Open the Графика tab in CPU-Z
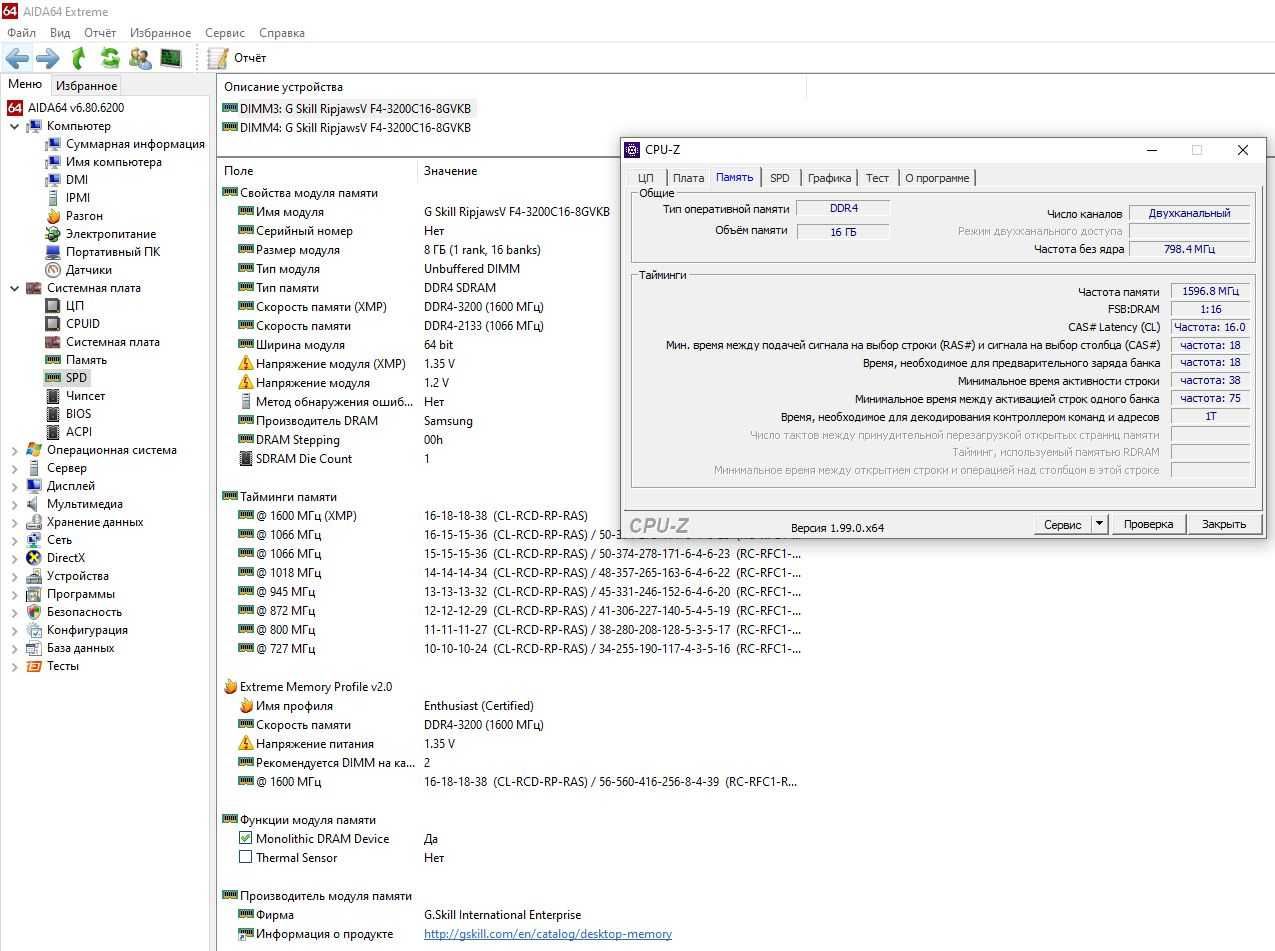1275x951 pixels. (x=830, y=178)
